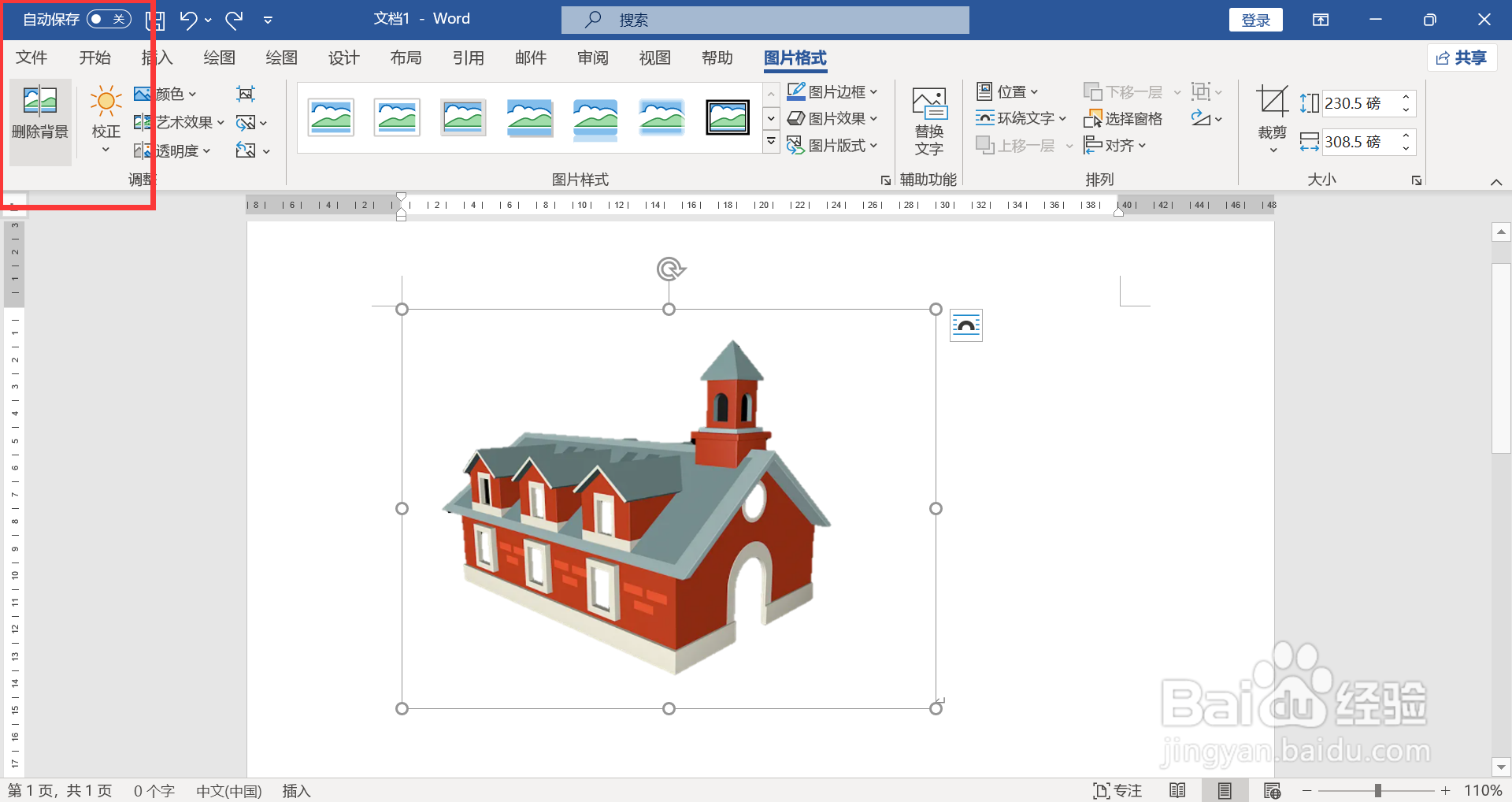This screenshot has height=802, width=1512.
Task: Open the Picture Styles dialog launcher
Action: point(886,180)
